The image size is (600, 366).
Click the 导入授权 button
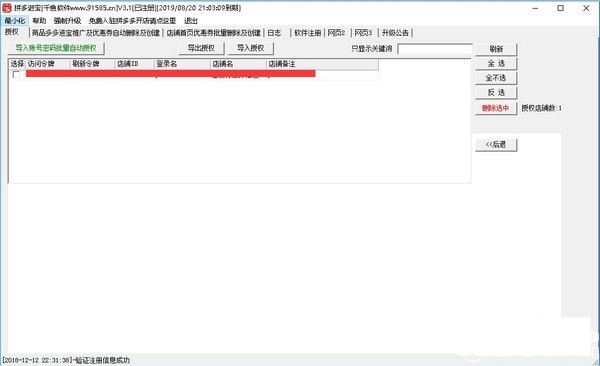click(251, 48)
